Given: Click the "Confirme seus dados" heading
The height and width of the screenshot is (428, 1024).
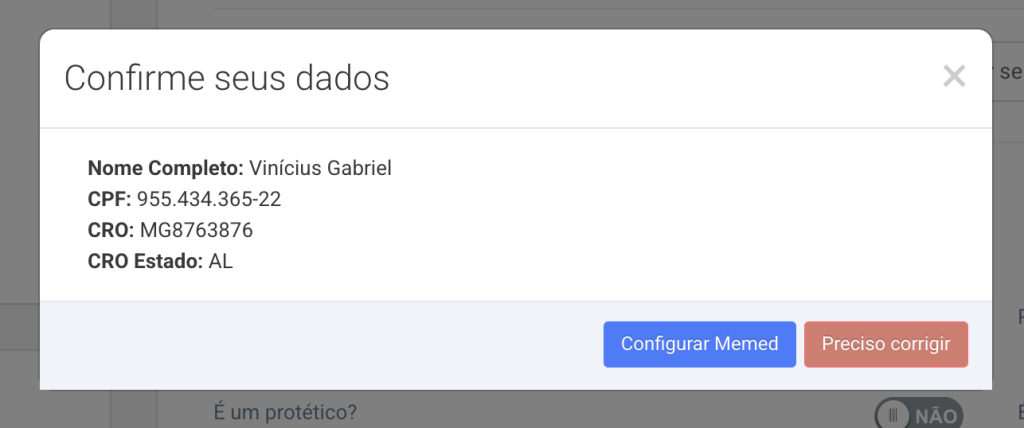Looking at the screenshot, I should click(227, 78).
